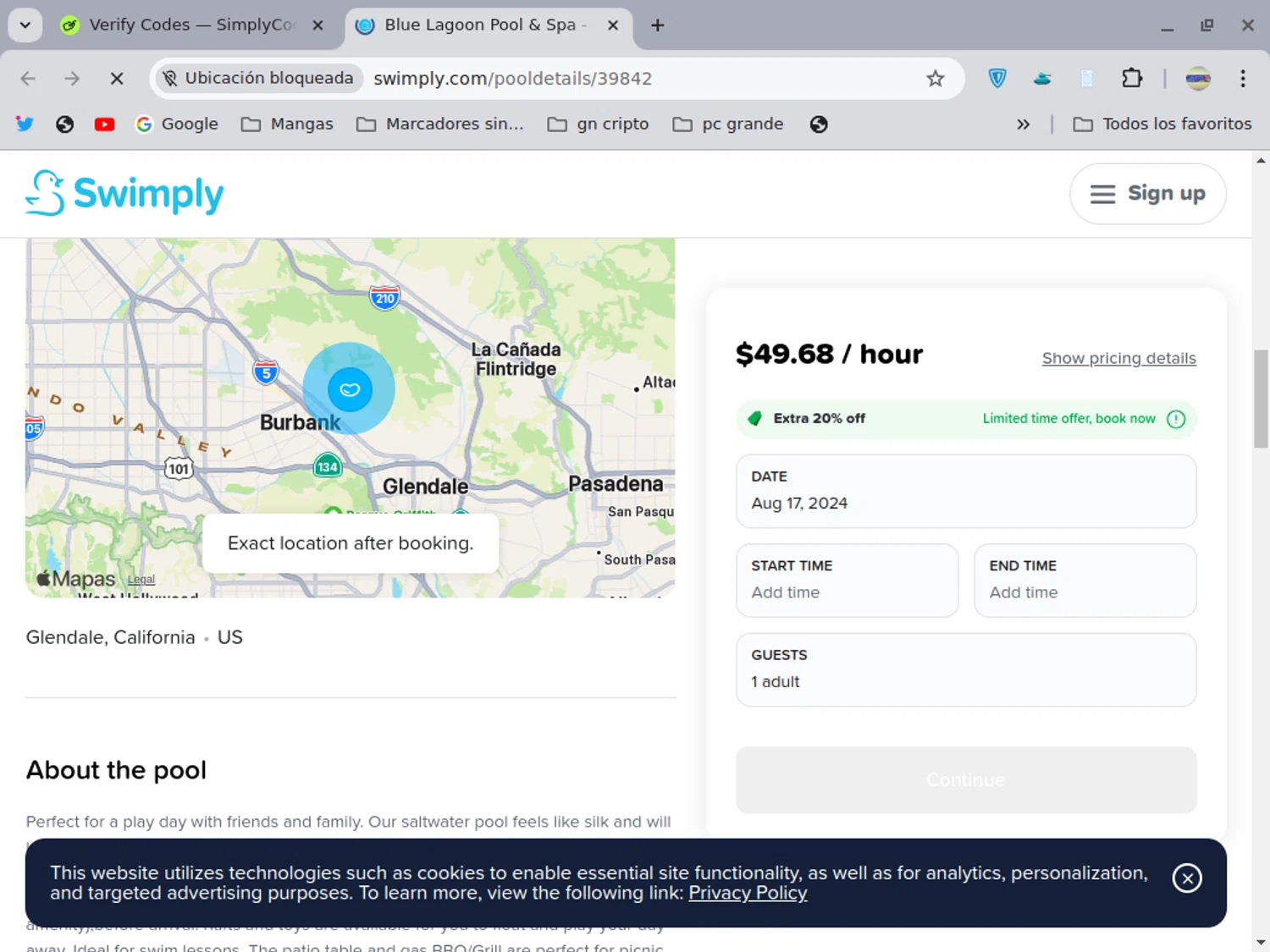Open the tab search dropdown arrow
This screenshot has width=1270, height=952.
pos(25,25)
